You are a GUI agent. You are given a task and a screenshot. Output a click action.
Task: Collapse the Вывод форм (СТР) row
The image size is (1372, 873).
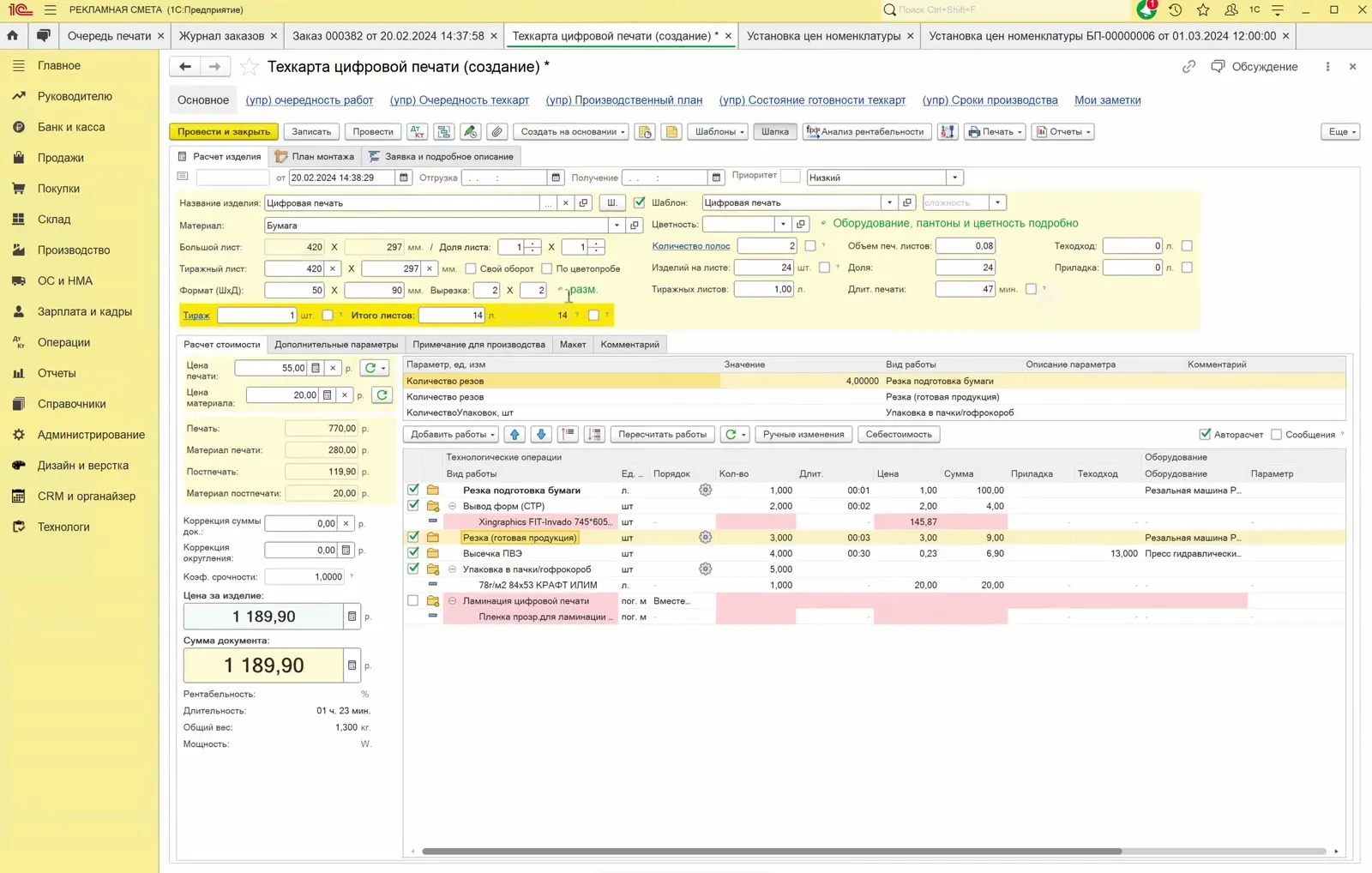(x=452, y=506)
